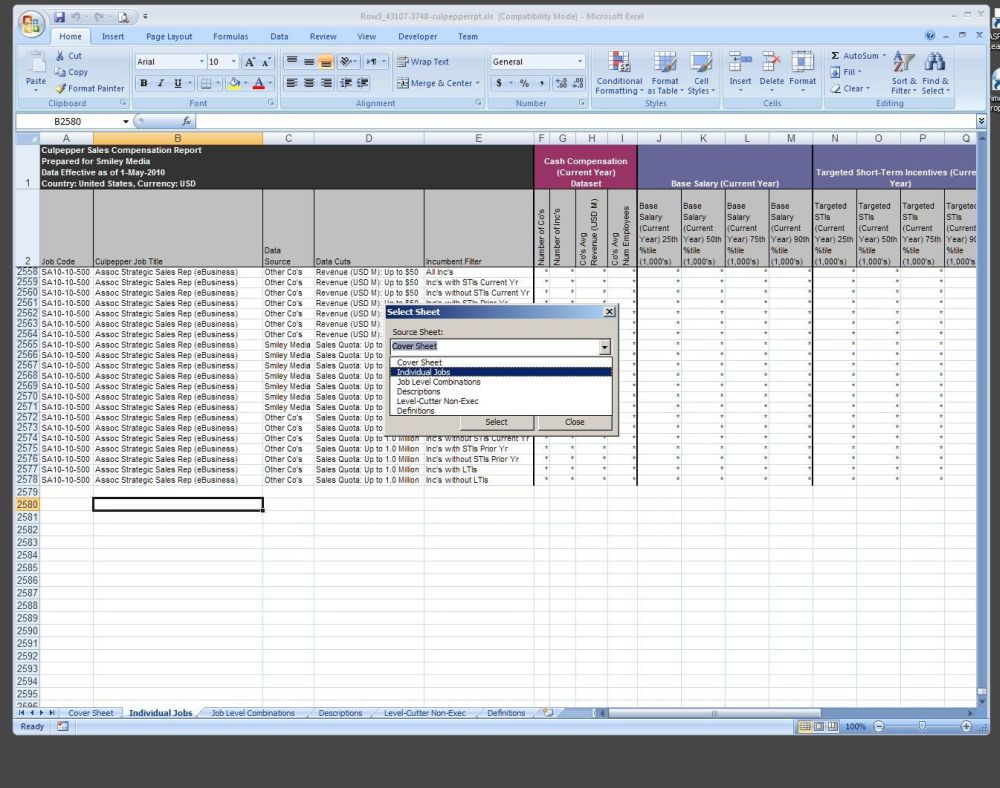
Task: Toggle Bold formatting
Action: tap(144, 83)
